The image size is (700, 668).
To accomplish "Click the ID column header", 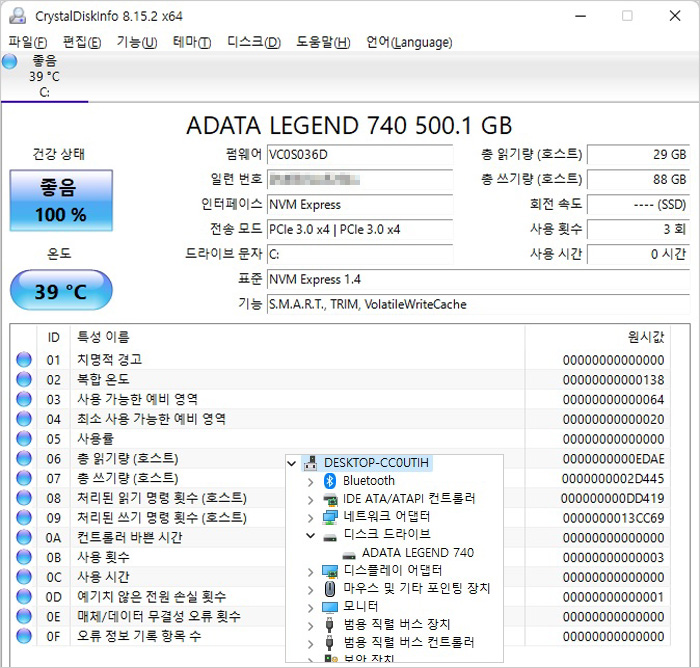I will pyautogui.click(x=54, y=337).
